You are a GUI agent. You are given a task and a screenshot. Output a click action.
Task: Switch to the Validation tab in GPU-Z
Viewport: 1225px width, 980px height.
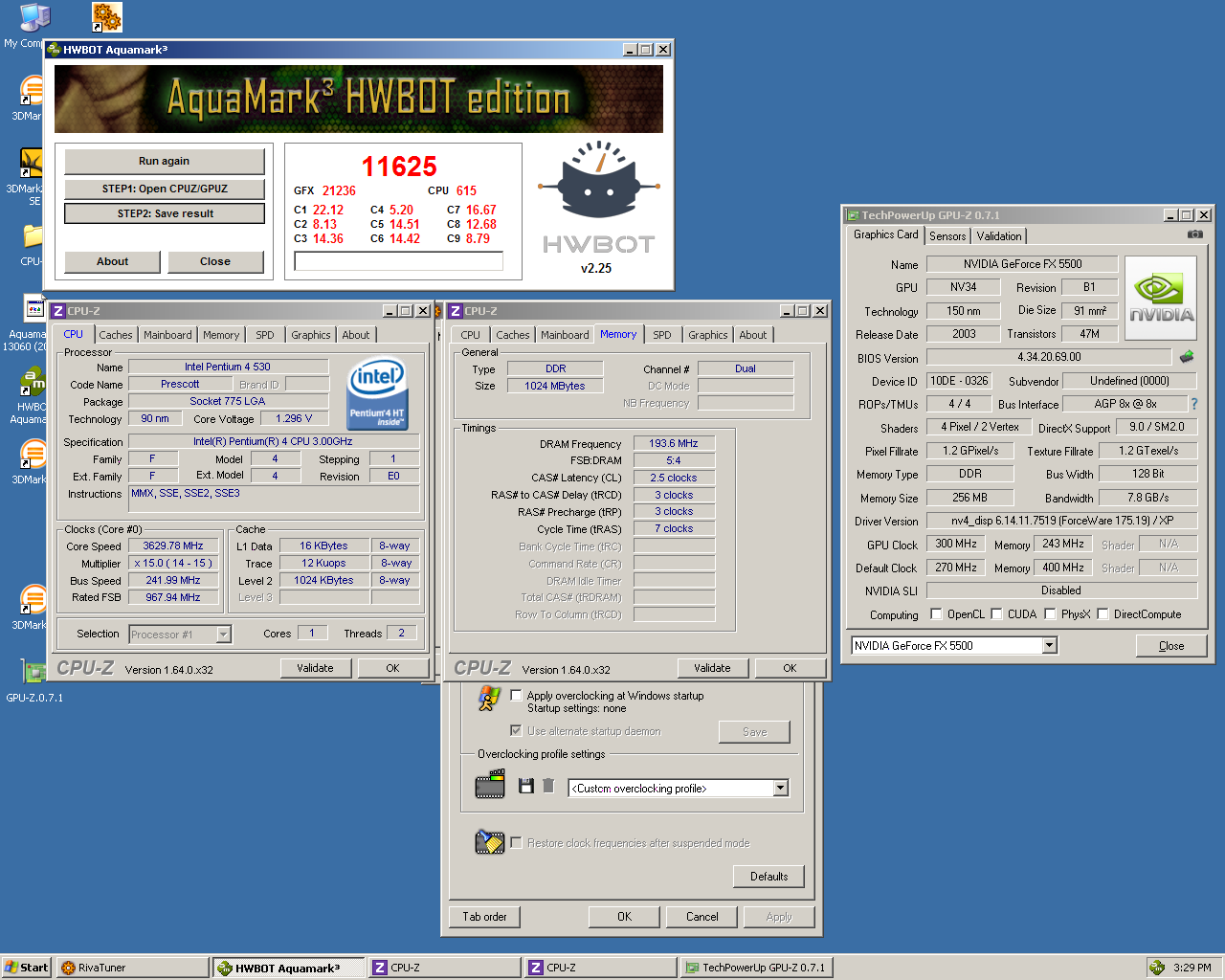(999, 236)
